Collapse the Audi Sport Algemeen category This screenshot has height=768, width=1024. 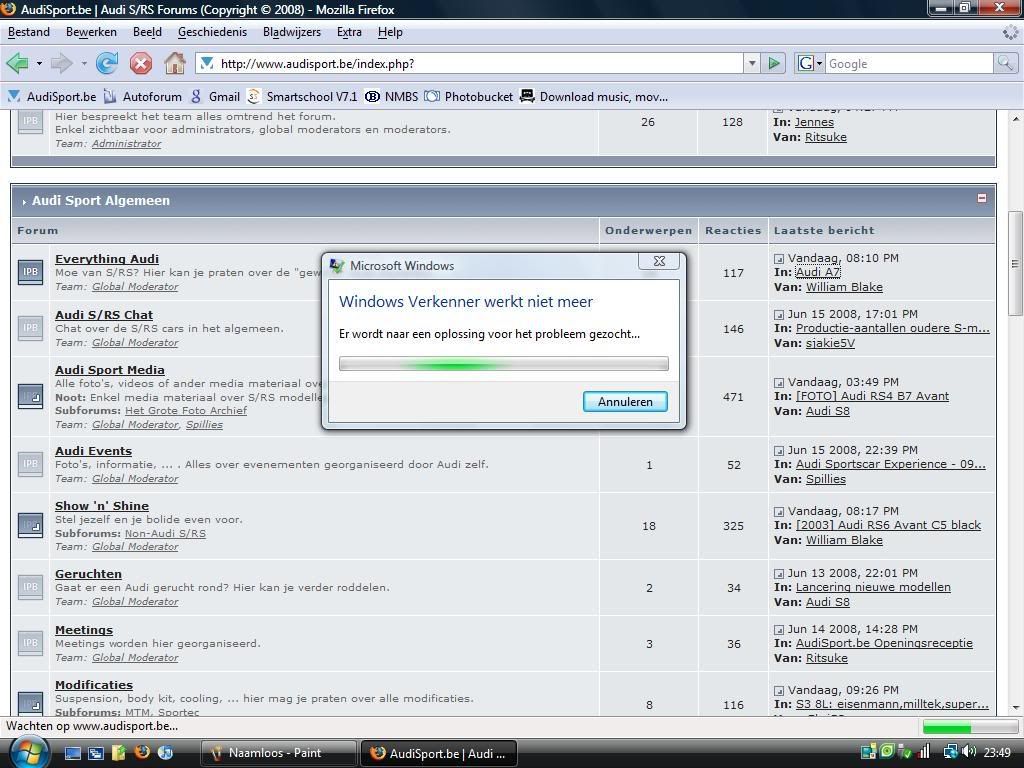point(982,198)
